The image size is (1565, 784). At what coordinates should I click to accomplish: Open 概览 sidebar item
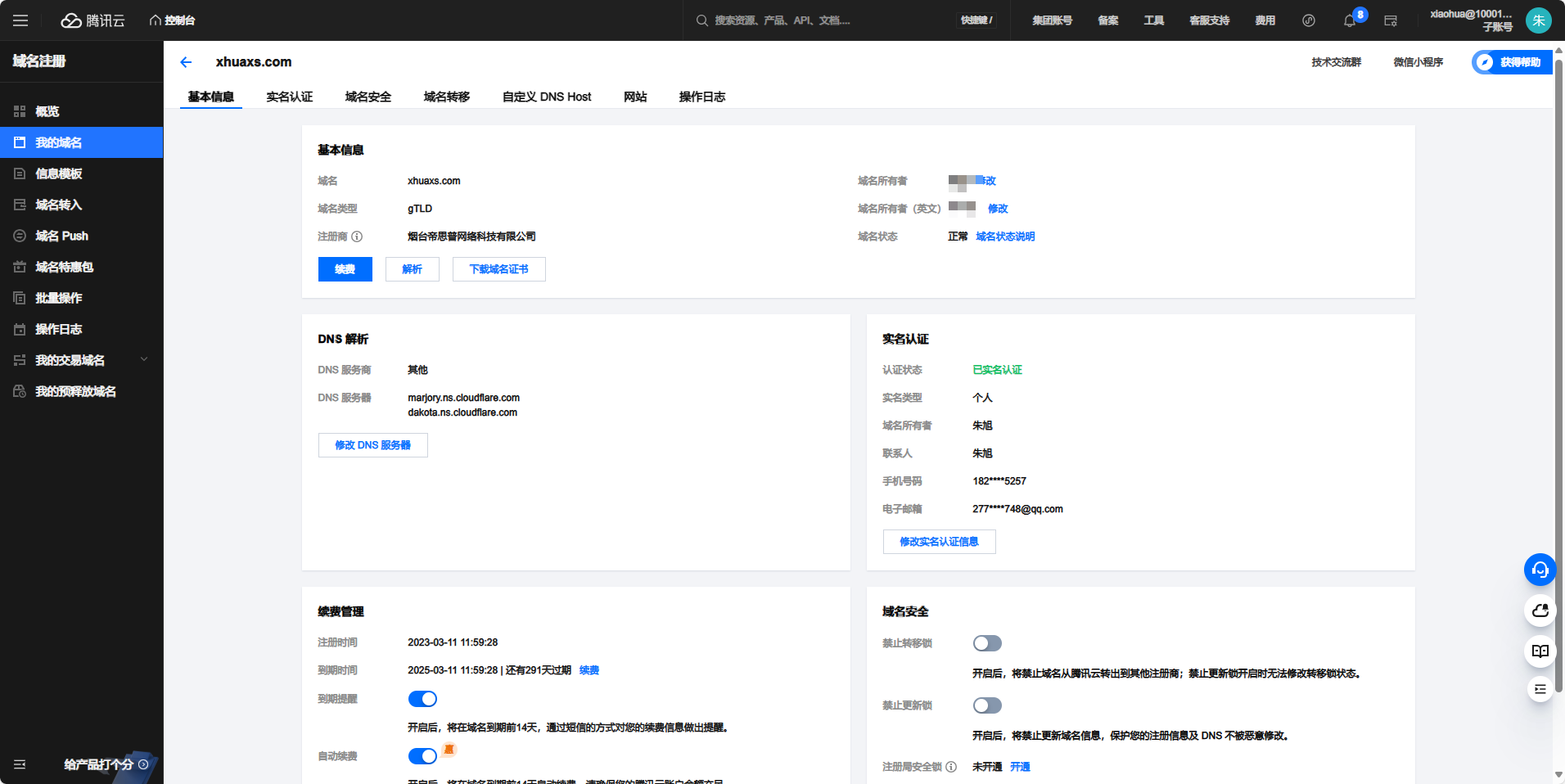82,111
